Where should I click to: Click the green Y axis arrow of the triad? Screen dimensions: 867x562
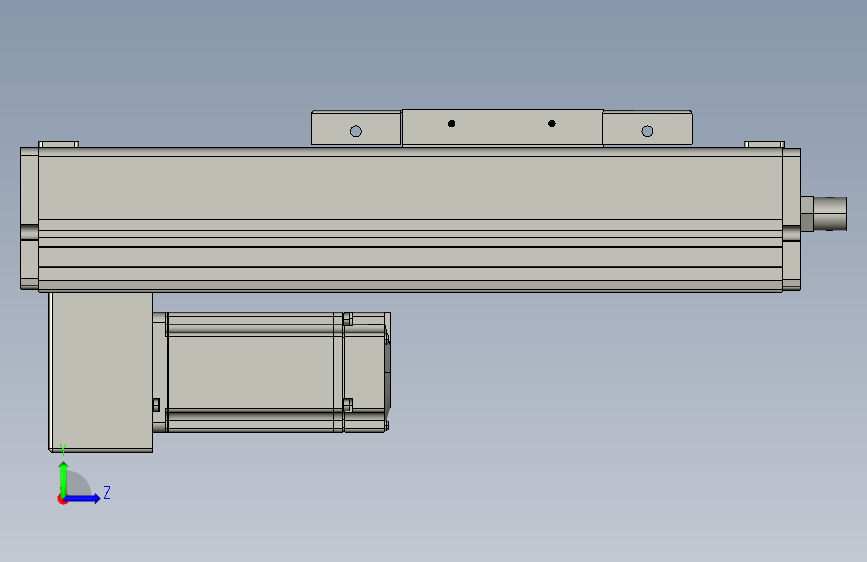[64, 479]
